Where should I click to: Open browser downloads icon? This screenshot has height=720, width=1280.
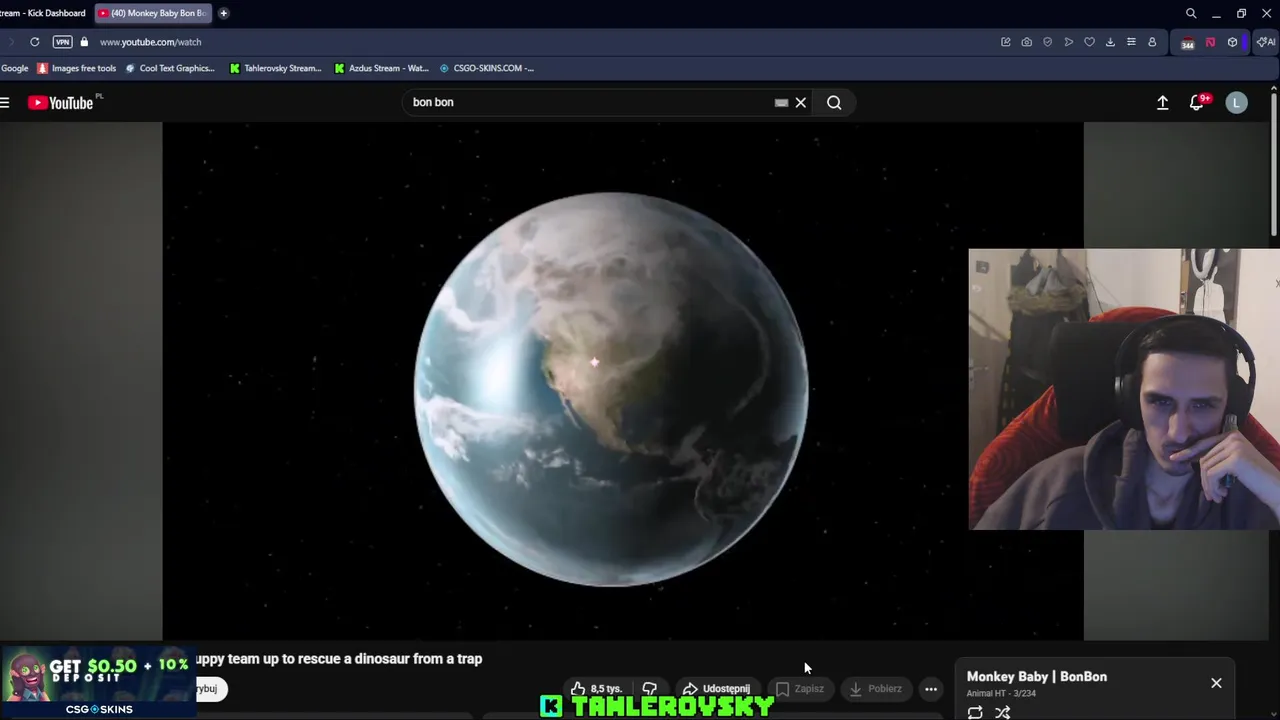pos(1110,42)
